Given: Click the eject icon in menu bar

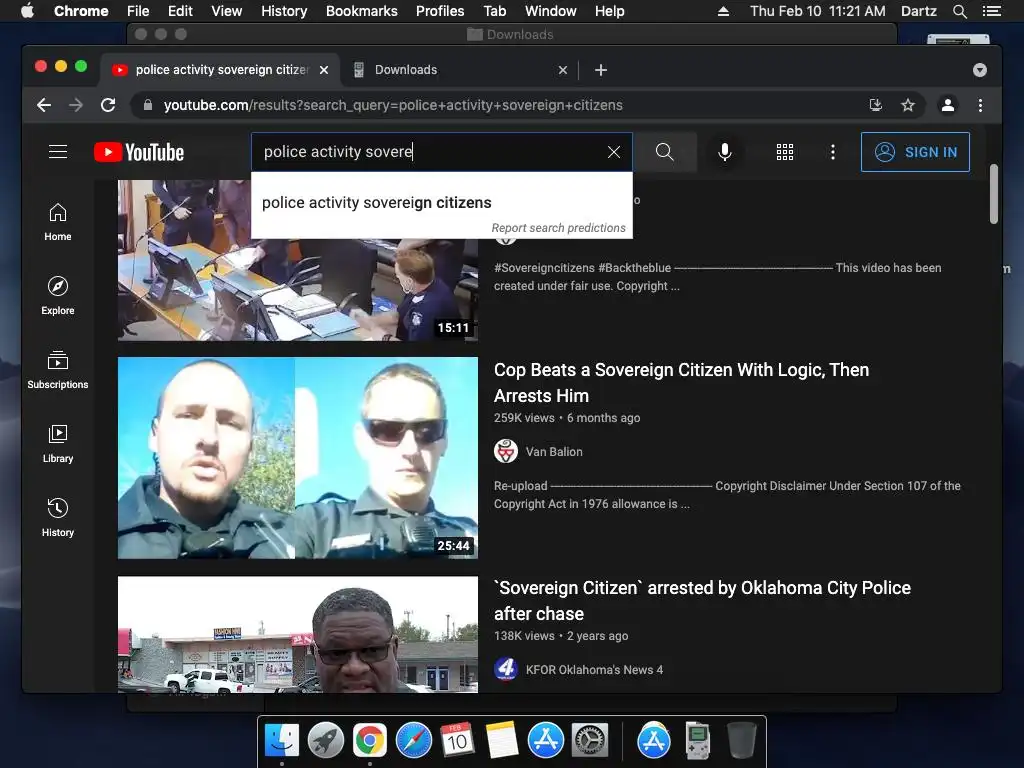Looking at the screenshot, I should (x=723, y=11).
